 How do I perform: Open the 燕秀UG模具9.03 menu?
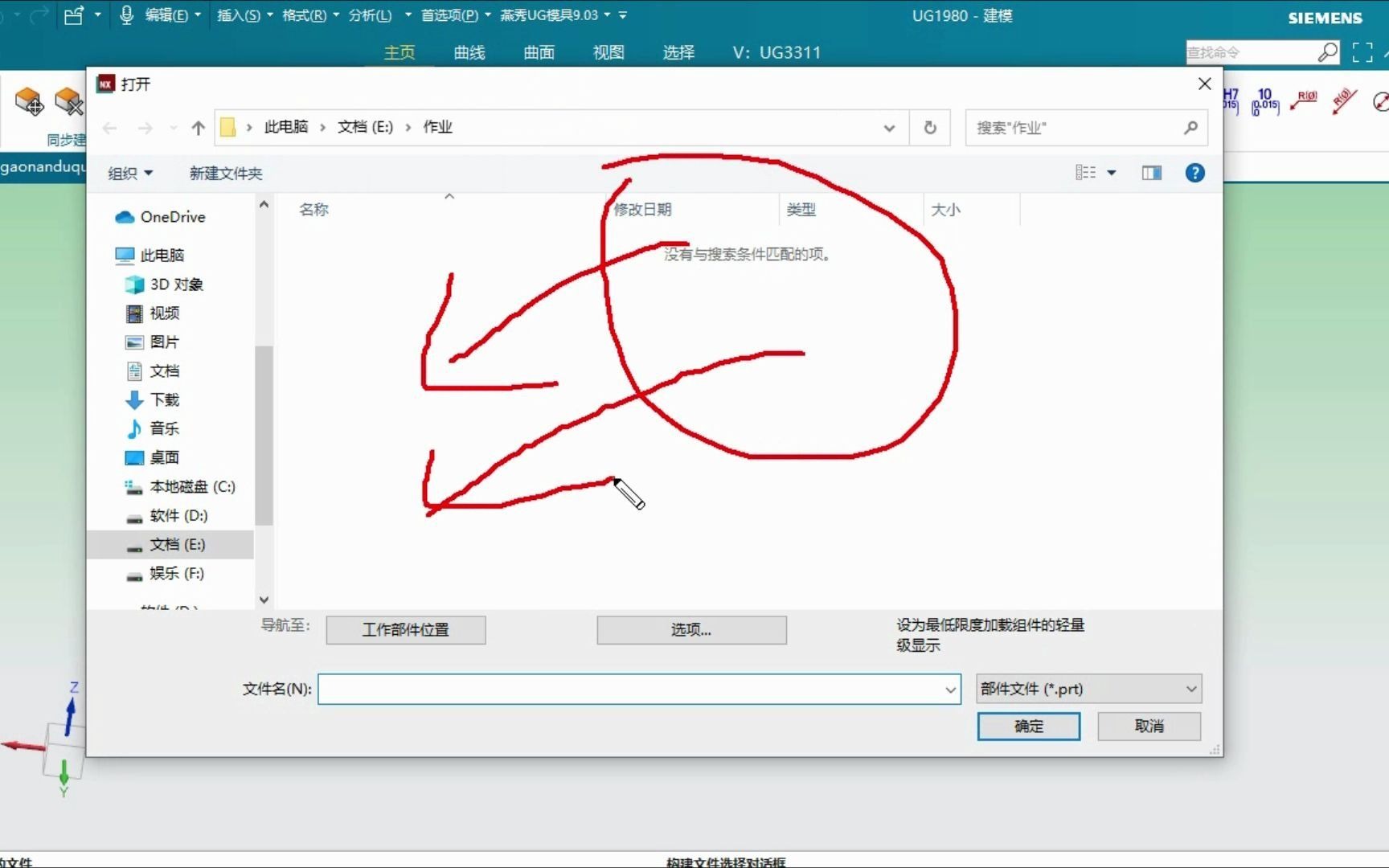click(x=555, y=15)
